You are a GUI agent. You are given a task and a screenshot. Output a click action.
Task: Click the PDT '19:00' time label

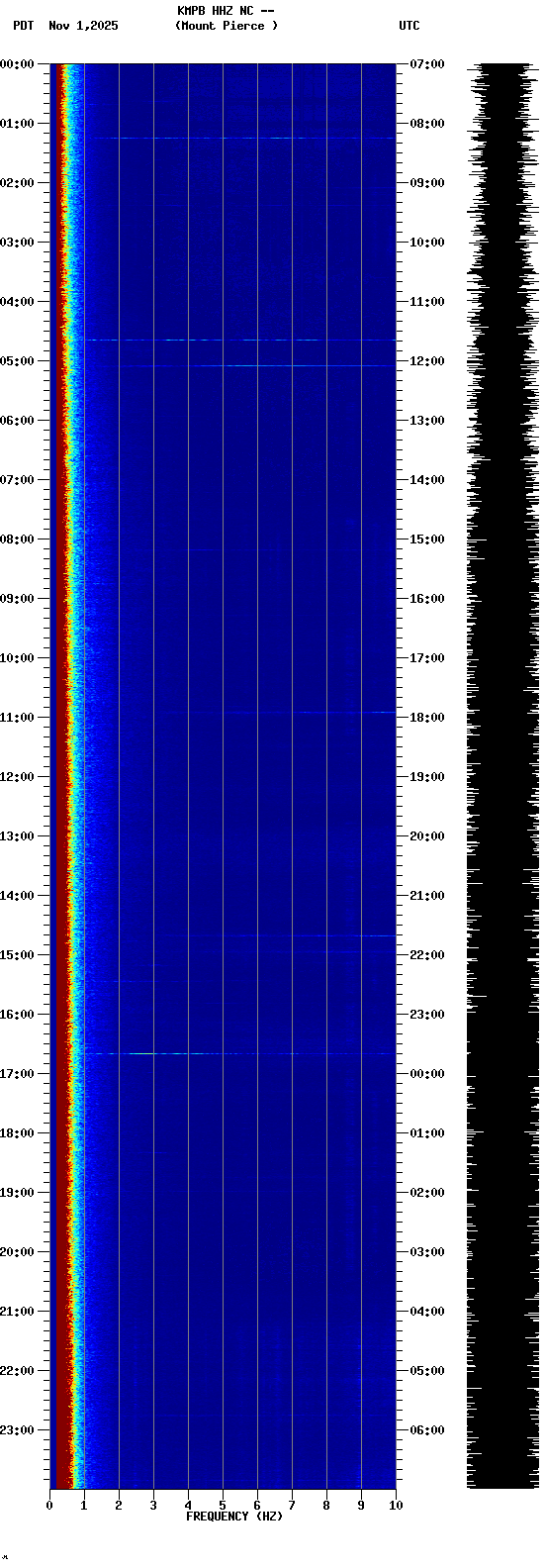click(x=17, y=1193)
